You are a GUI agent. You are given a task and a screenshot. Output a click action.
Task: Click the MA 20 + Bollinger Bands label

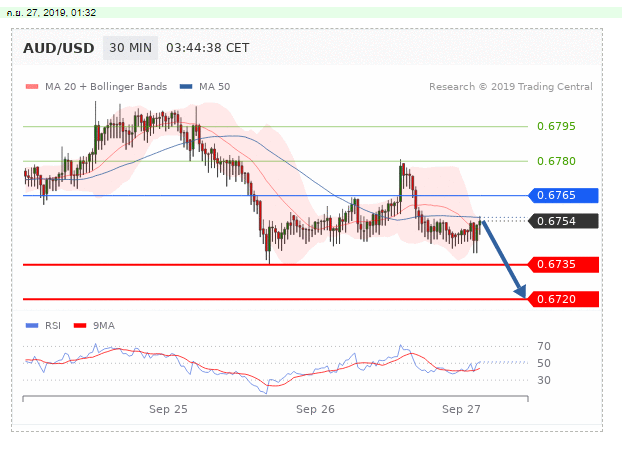click(106, 87)
